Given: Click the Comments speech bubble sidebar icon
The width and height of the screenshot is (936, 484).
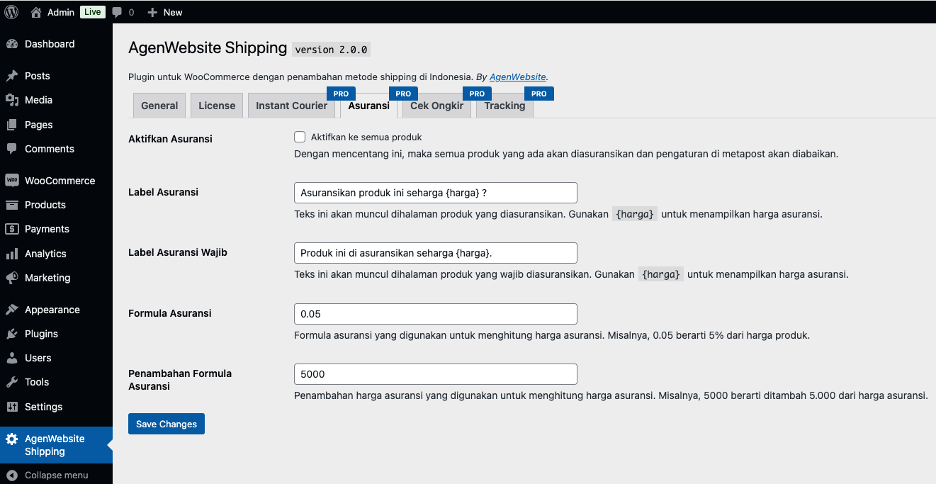Looking at the screenshot, I should tap(12, 149).
